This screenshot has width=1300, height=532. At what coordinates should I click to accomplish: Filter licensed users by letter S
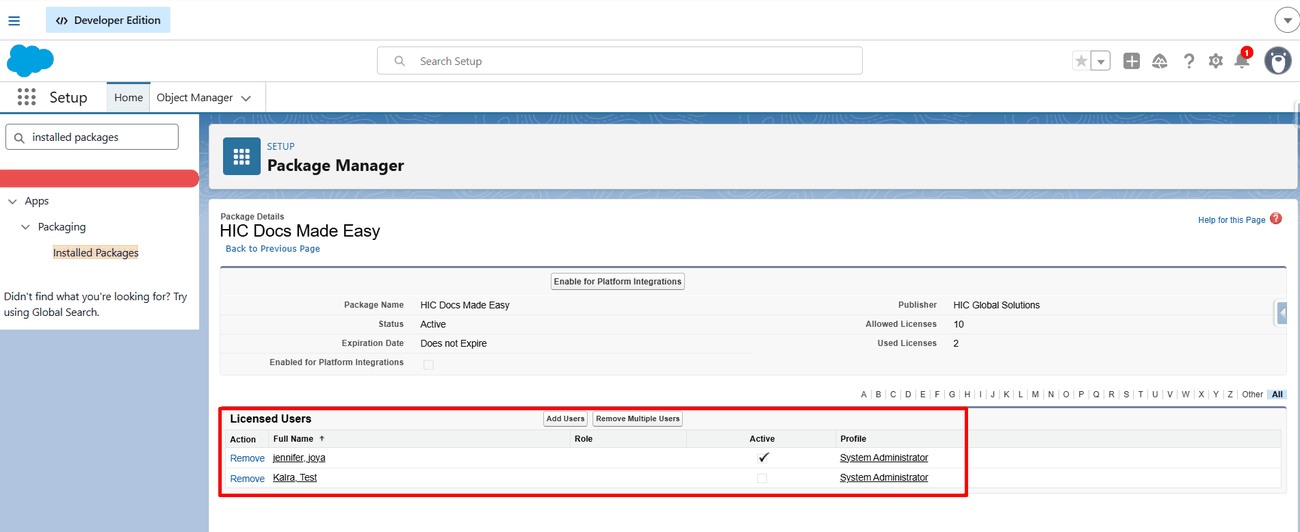pyautogui.click(x=1126, y=394)
